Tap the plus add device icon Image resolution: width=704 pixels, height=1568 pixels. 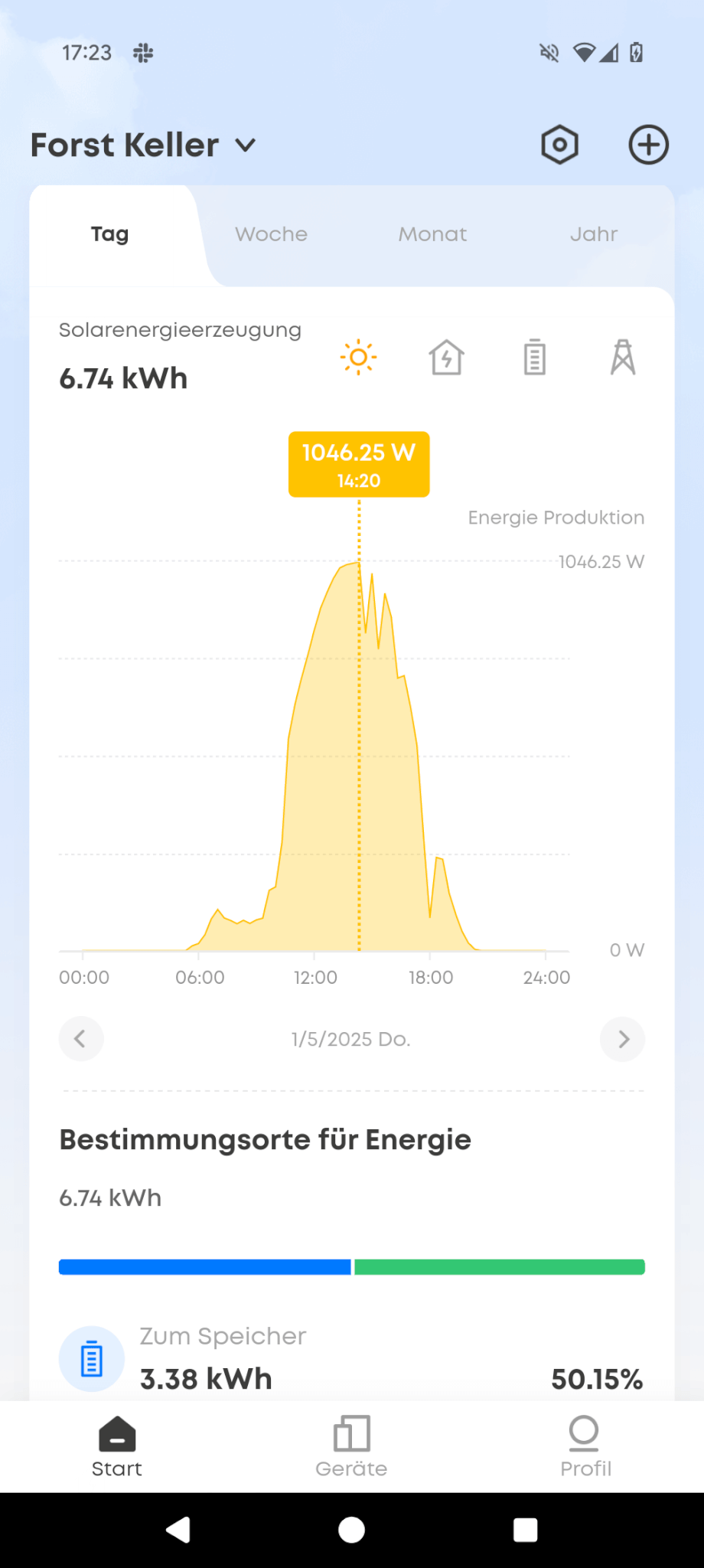pos(648,145)
